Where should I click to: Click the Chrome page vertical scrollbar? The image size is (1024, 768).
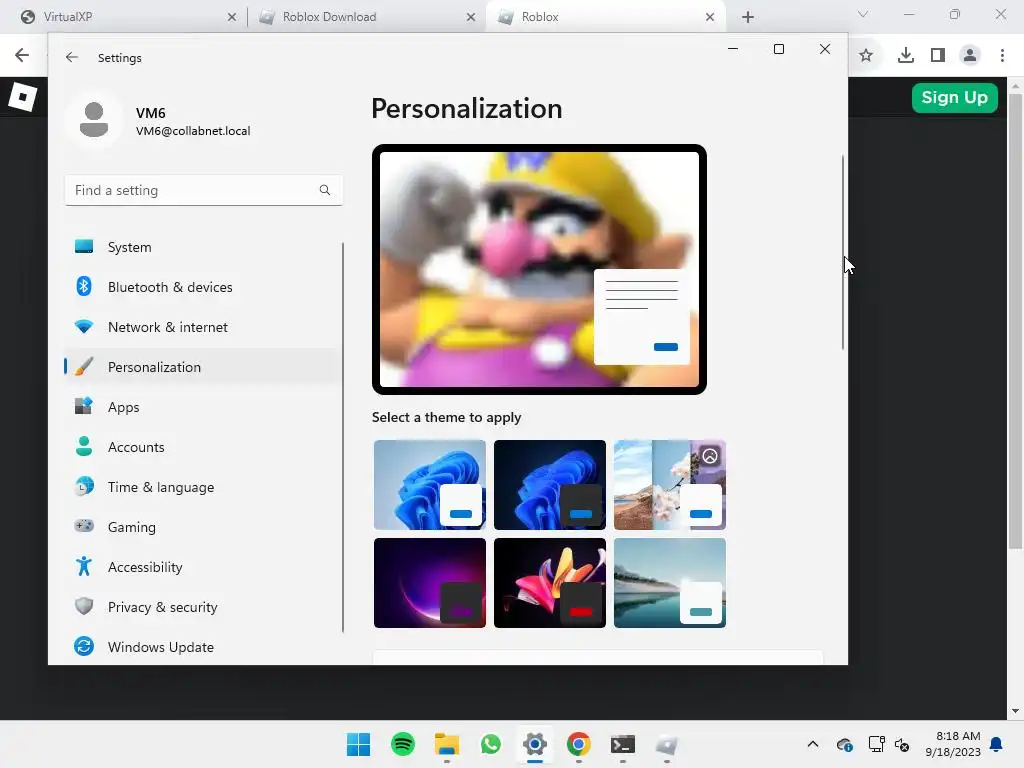click(x=1015, y=320)
